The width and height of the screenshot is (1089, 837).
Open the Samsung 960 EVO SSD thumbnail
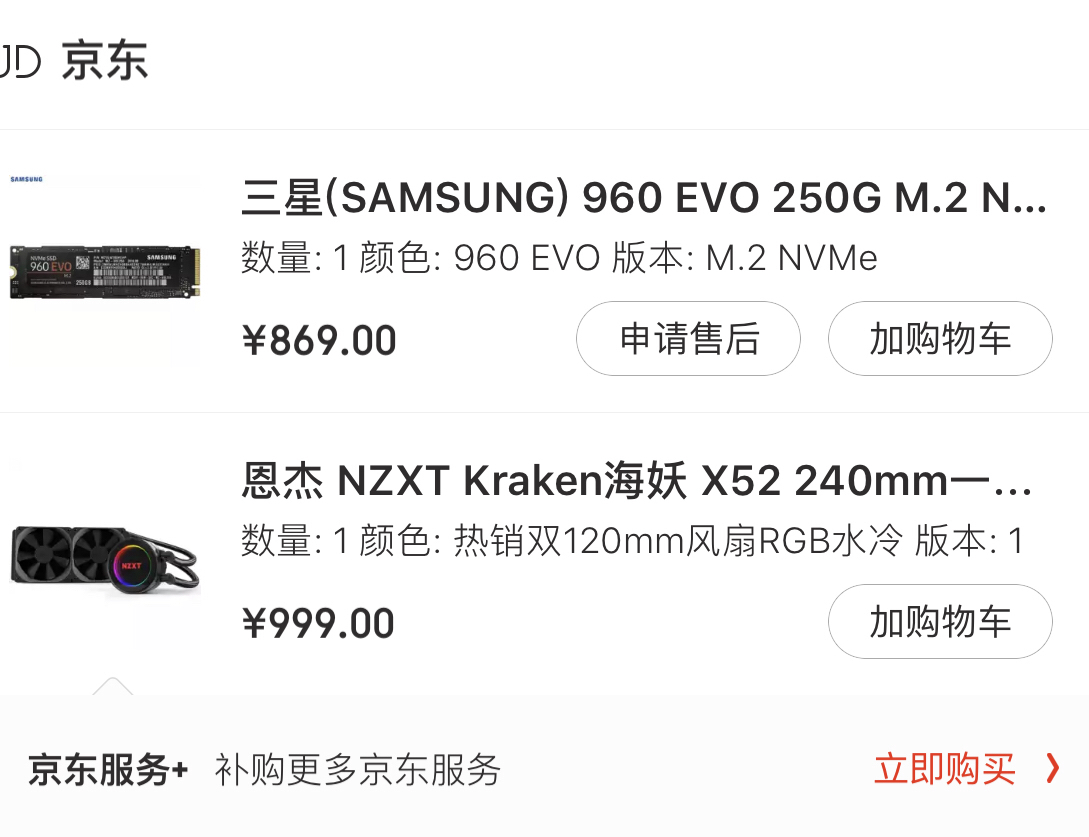coord(105,272)
